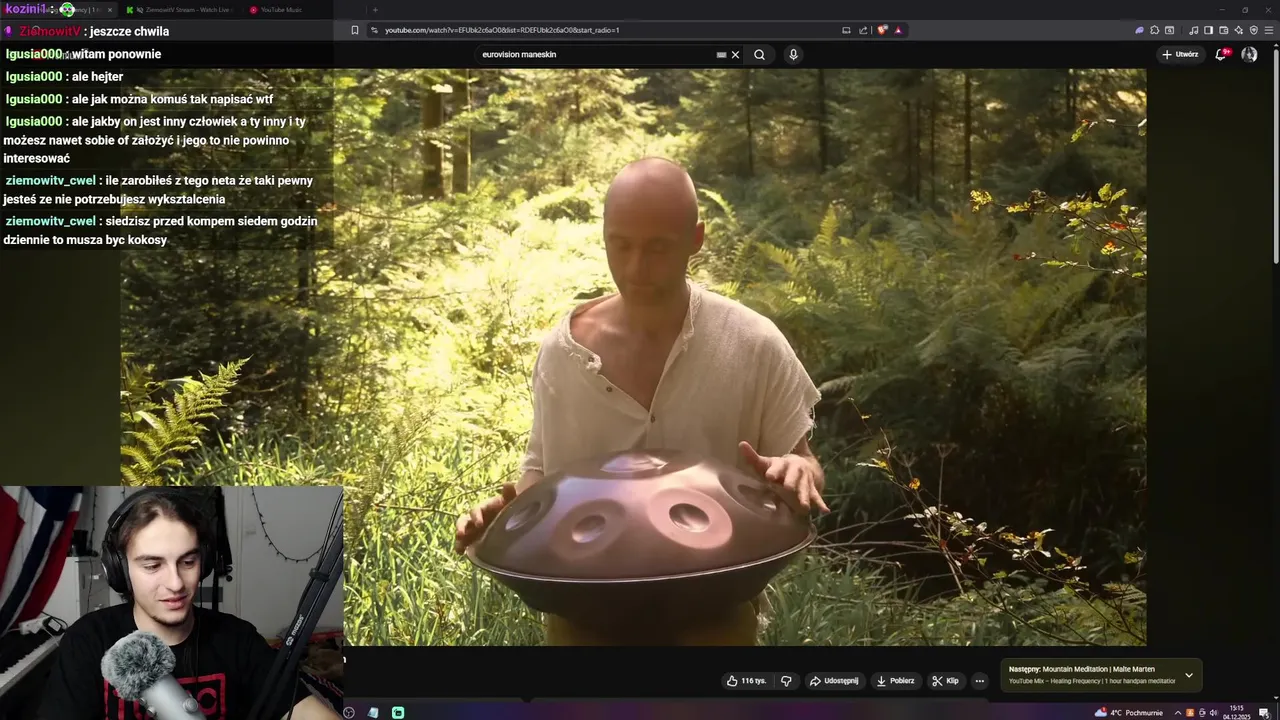1280x720 pixels.
Task: Start voice search with microphone icon
Action: [x=793, y=55]
